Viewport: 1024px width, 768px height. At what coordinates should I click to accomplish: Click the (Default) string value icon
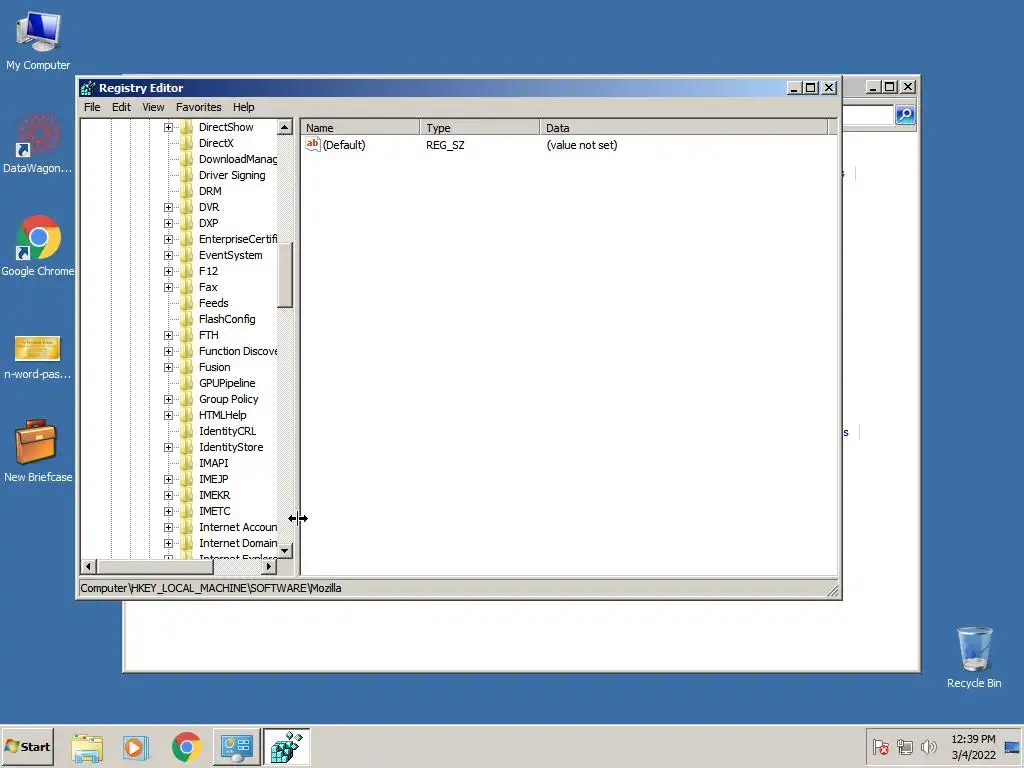[313, 144]
